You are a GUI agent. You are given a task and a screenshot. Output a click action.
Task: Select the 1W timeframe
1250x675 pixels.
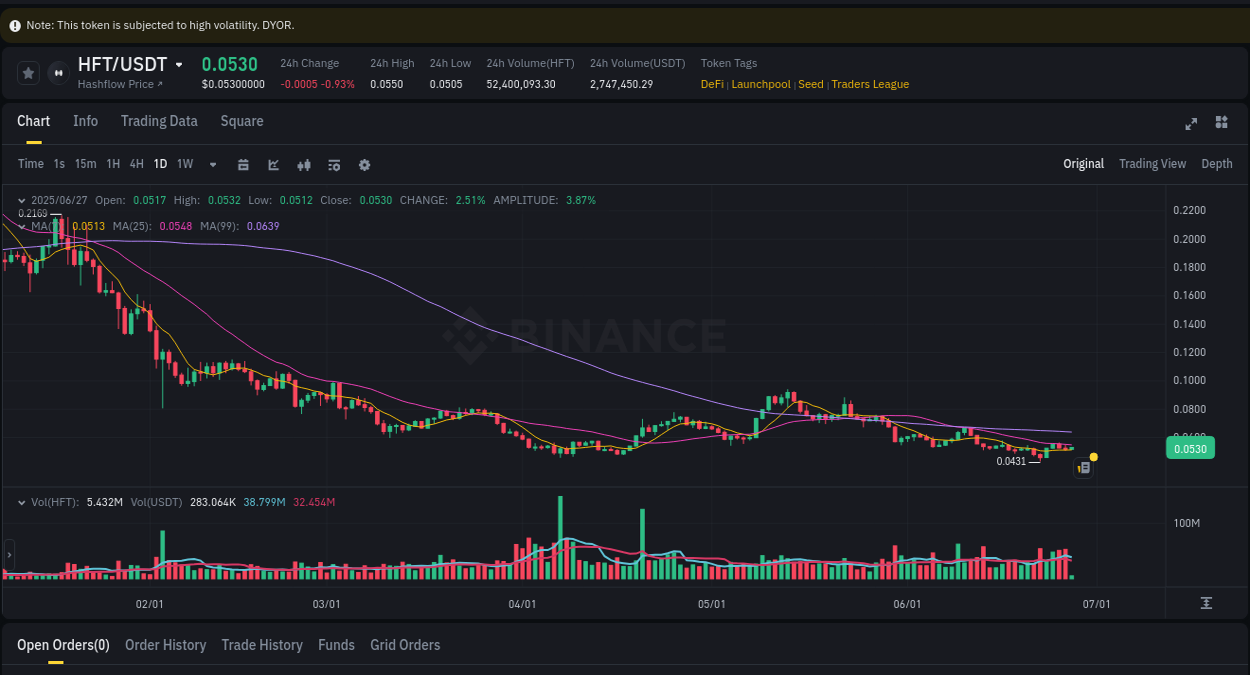point(184,164)
